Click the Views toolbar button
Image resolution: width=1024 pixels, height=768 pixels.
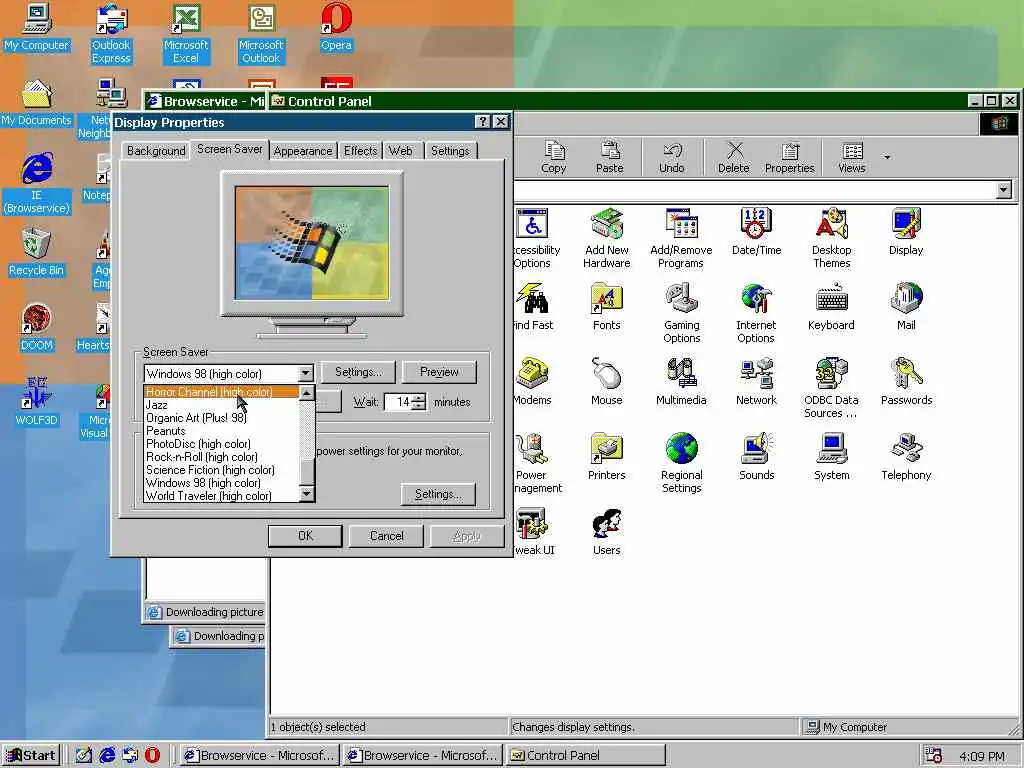click(x=852, y=157)
